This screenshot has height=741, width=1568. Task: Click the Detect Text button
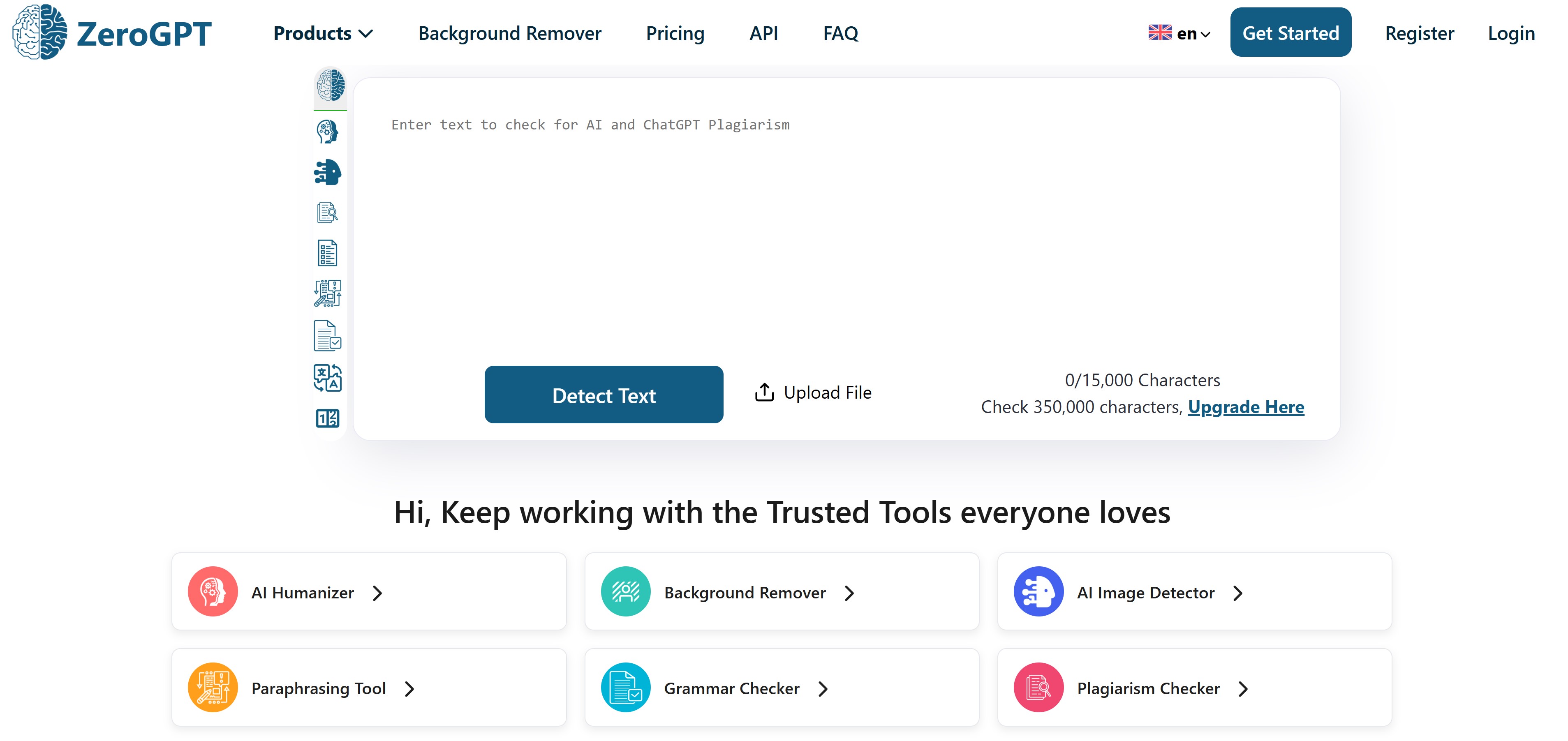pyautogui.click(x=604, y=395)
